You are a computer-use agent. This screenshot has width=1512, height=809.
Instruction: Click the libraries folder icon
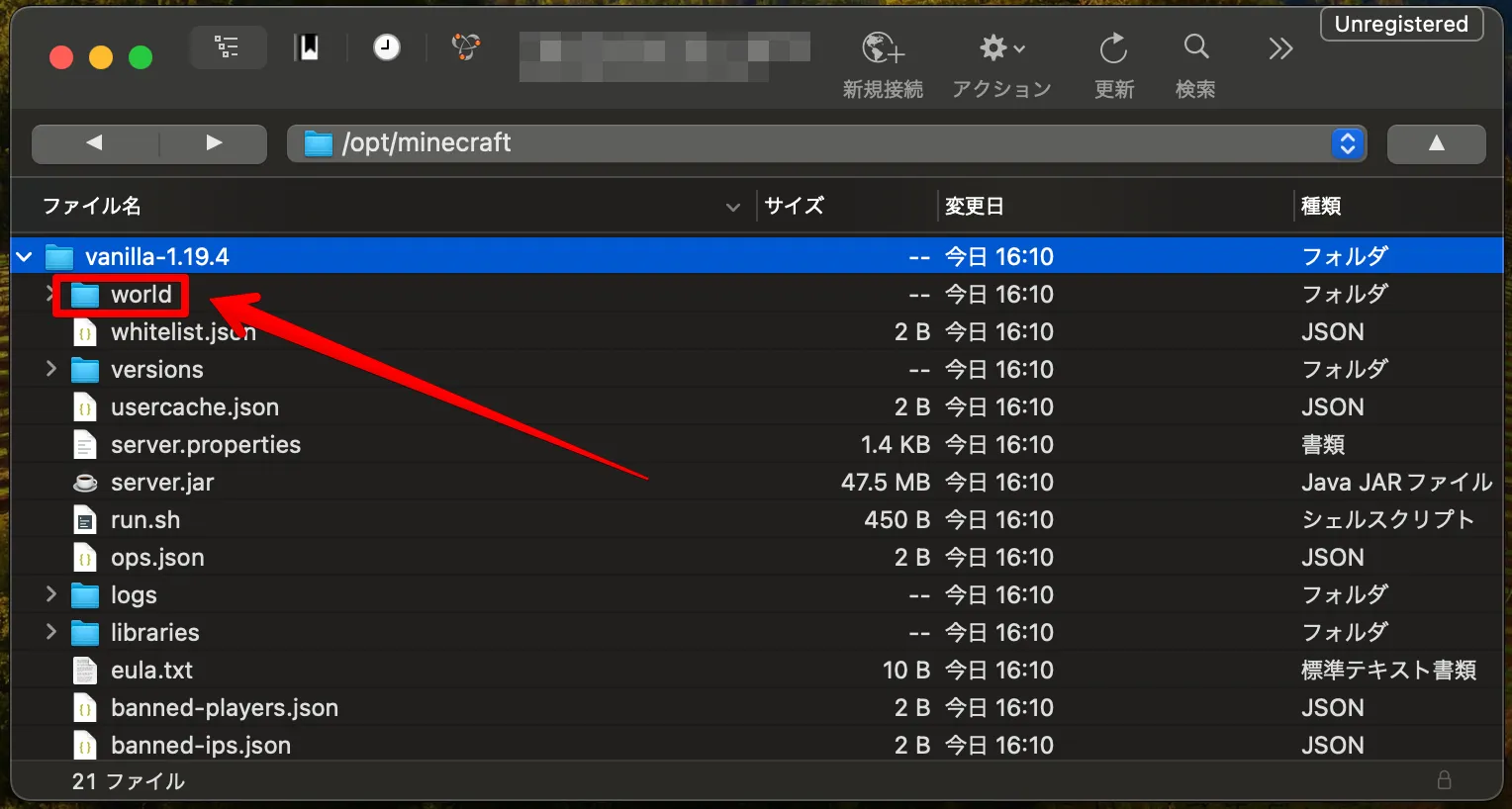[x=85, y=633]
